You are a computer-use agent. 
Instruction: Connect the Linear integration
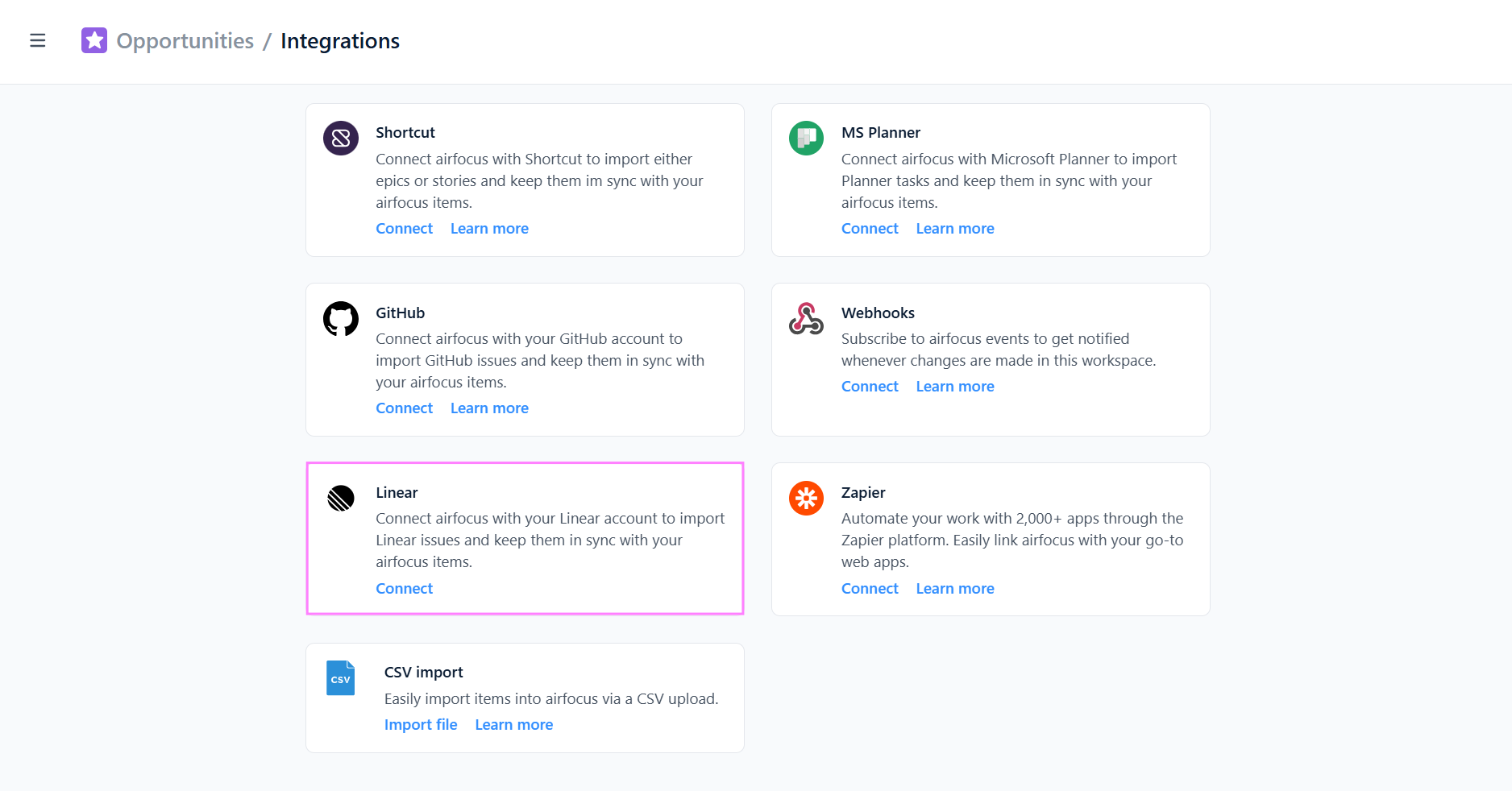tap(405, 589)
